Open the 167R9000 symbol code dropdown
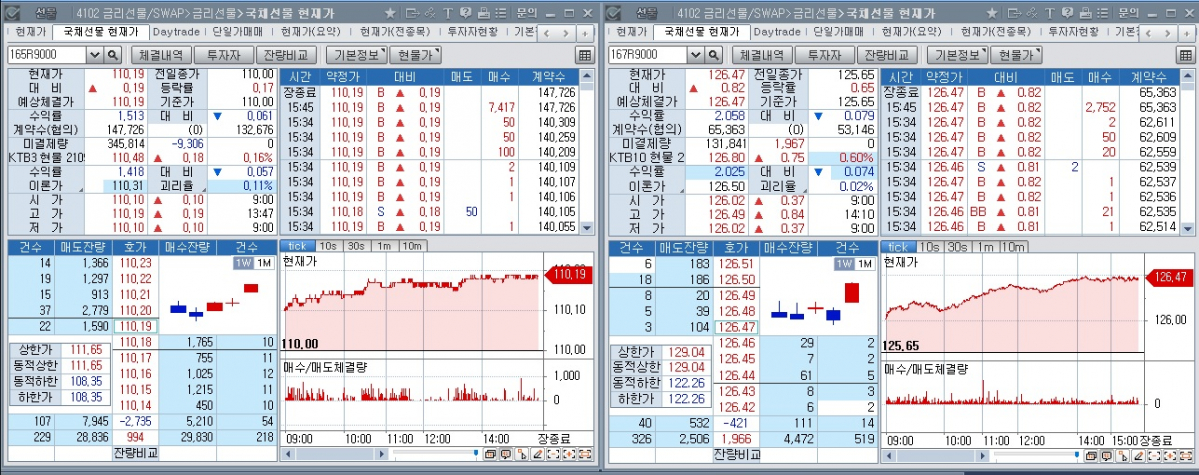The height and width of the screenshot is (475, 1199). (x=696, y=55)
